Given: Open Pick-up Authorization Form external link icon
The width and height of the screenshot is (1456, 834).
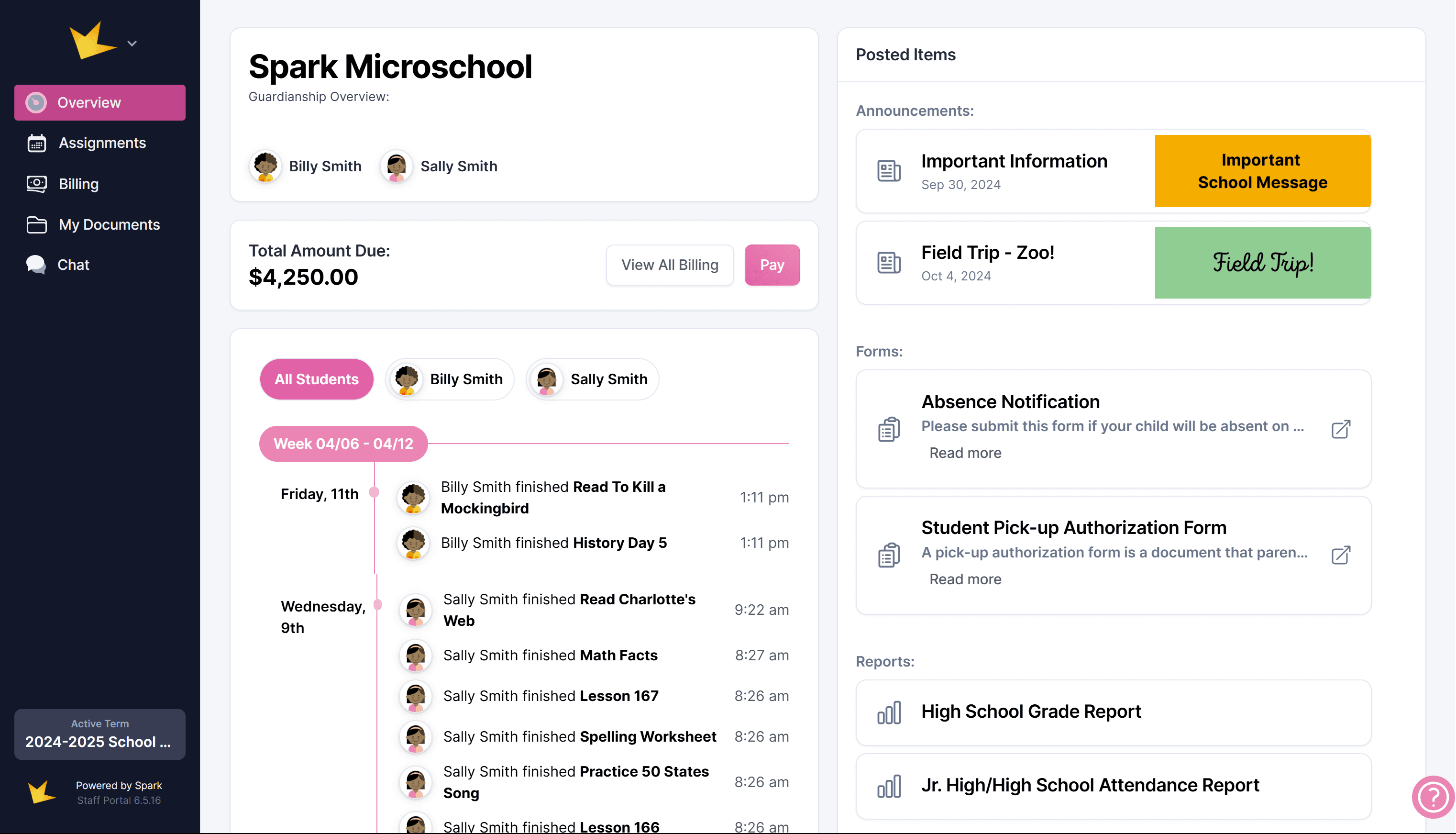Looking at the screenshot, I should (x=1340, y=555).
